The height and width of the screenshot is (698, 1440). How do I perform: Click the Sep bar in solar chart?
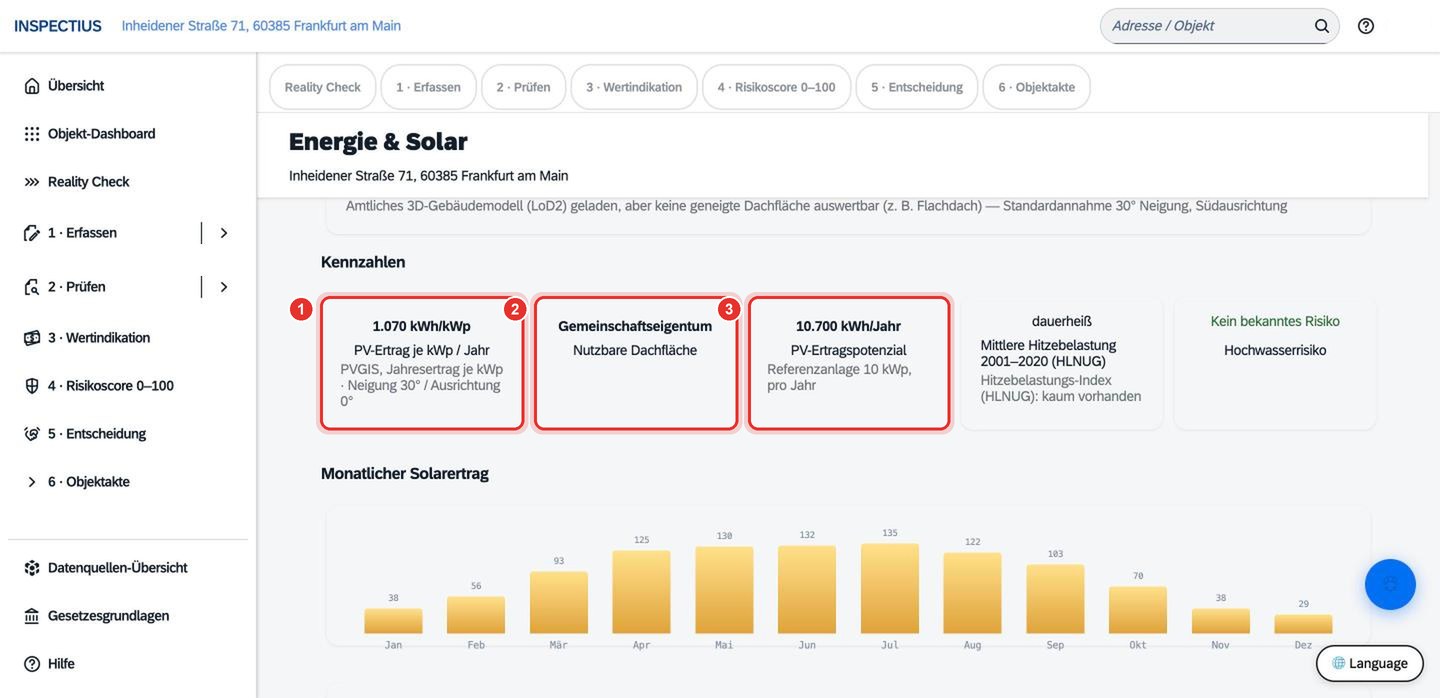pos(1055,599)
